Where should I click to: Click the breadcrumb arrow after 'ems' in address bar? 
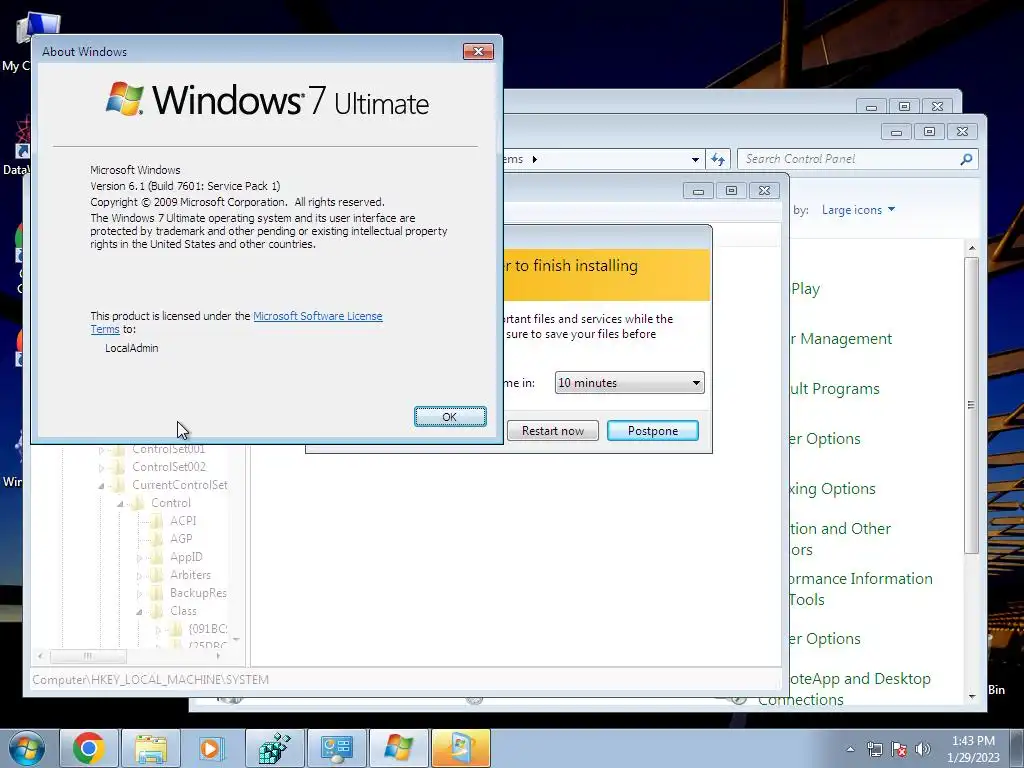(x=535, y=159)
